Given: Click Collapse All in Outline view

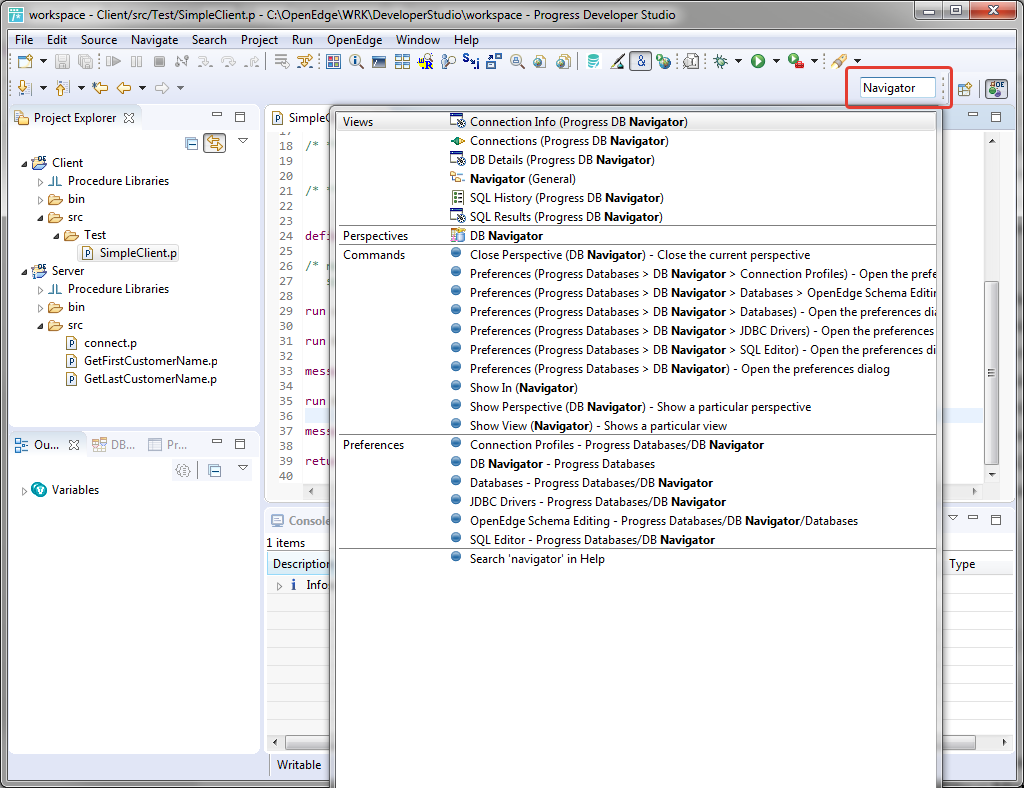Looking at the screenshot, I should click(215, 470).
